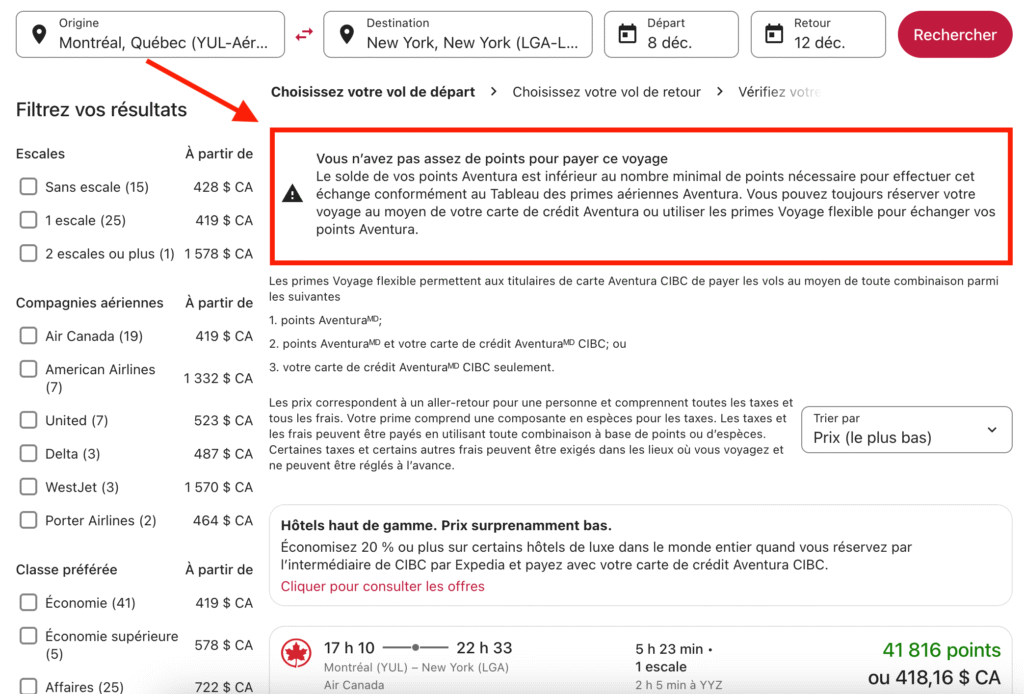Click the destination location pin icon
This screenshot has height=694, width=1024.
pos(346,35)
